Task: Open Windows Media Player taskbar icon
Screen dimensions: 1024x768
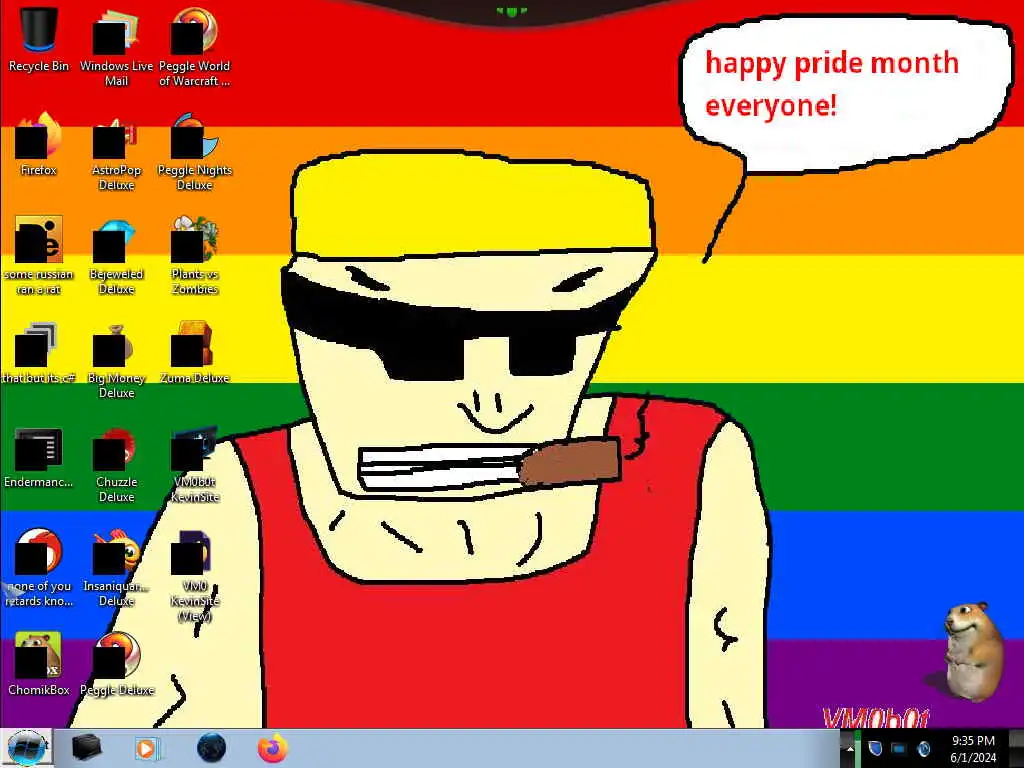Action: click(147, 748)
